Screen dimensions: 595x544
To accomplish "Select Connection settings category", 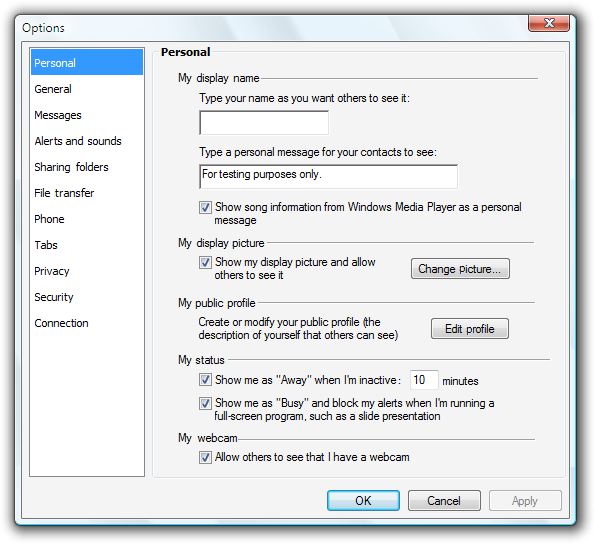I will pyautogui.click(x=87, y=323).
